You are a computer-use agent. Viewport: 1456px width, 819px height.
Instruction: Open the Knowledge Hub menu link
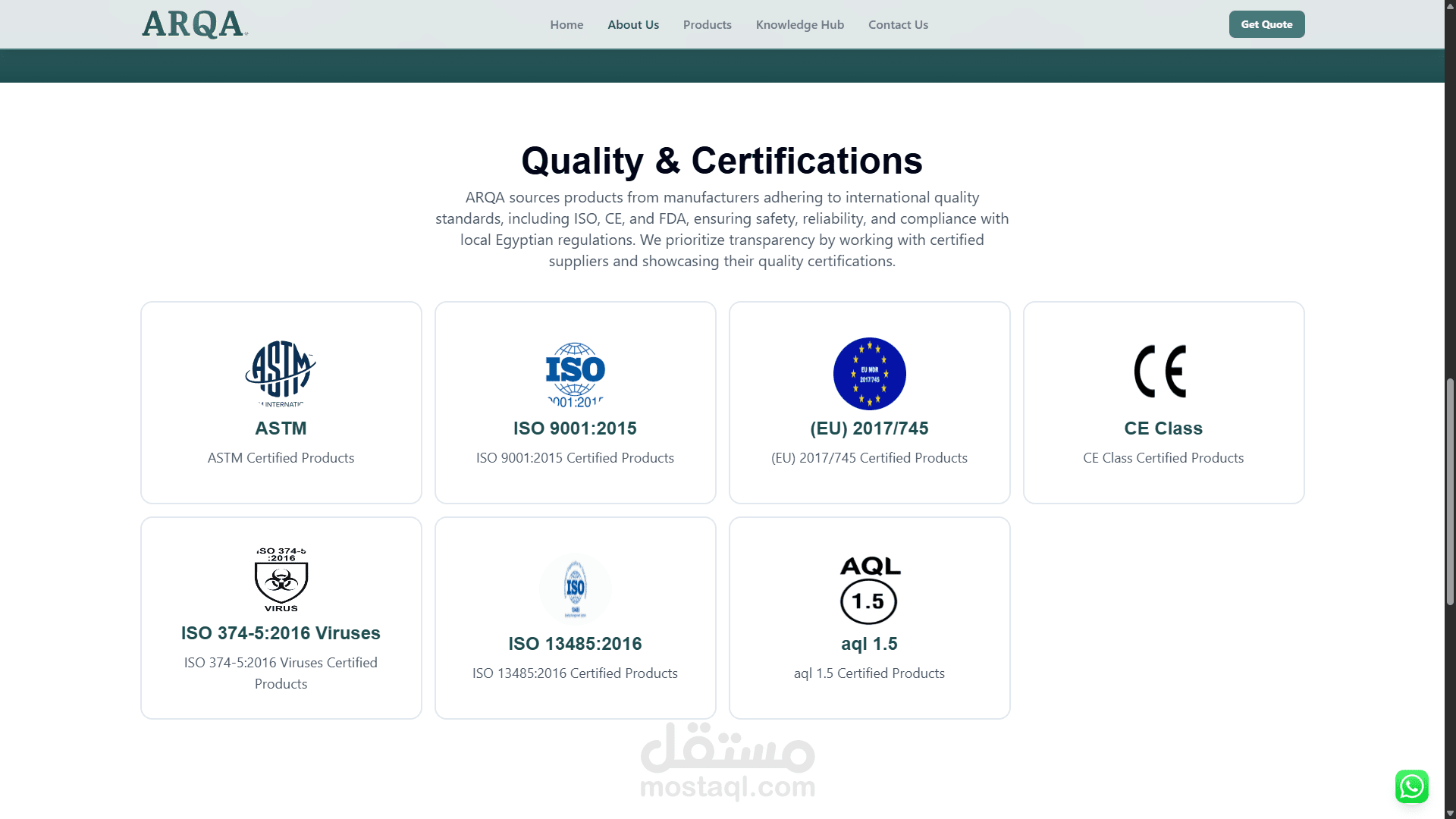click(x=799, y=24)
